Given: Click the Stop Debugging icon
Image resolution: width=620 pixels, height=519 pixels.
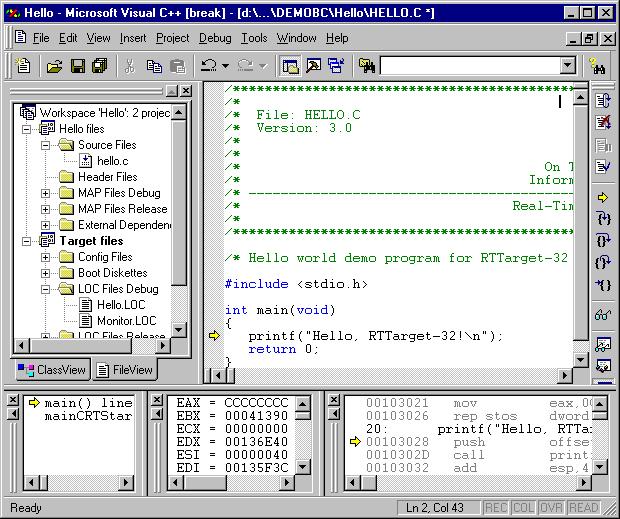Looking at the screenshot, I should [x=603, y=123].
